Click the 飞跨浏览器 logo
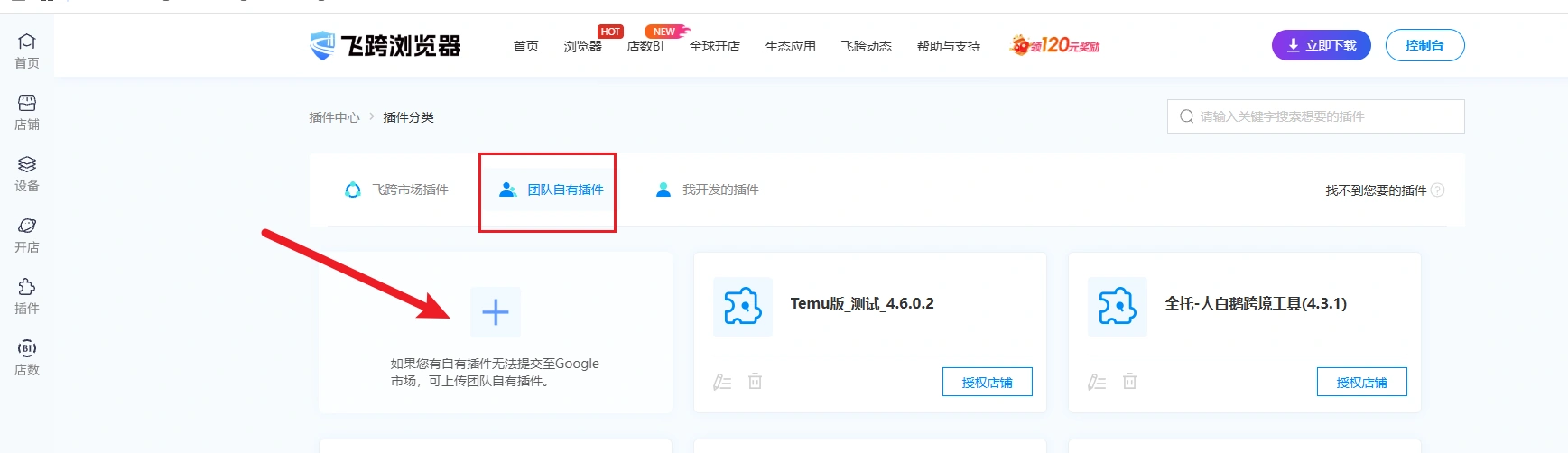The height and width of the screenshot is (453, 1568). click(x=385, y=45)
